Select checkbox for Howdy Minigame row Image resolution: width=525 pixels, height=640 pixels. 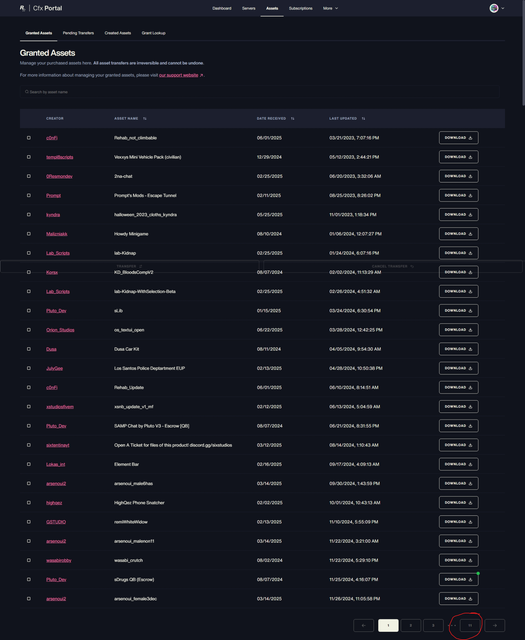click(x=29, y=234)
